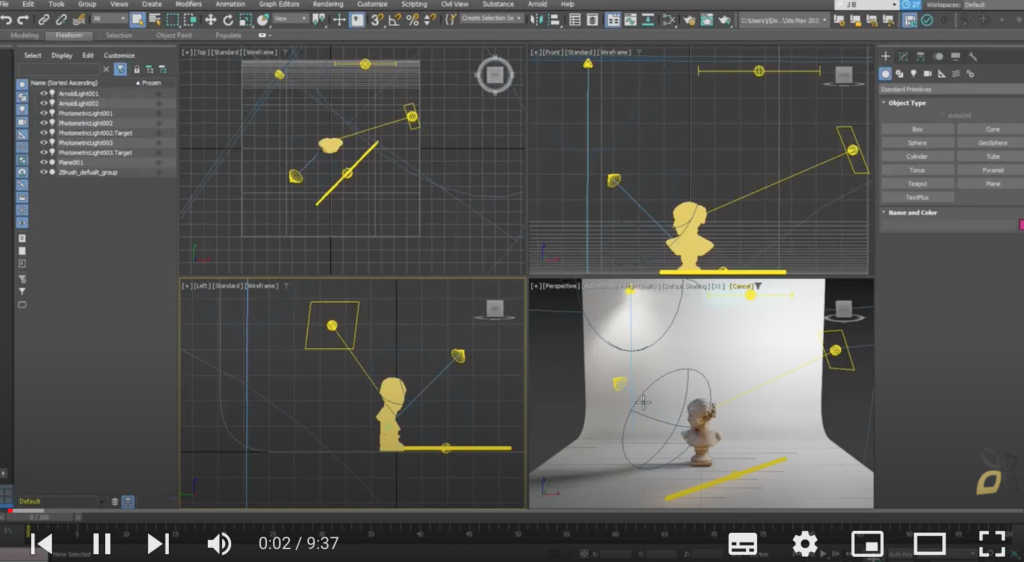
Task: Toggle visibility eye of ArnoldLight002
Action: [44, 103]
